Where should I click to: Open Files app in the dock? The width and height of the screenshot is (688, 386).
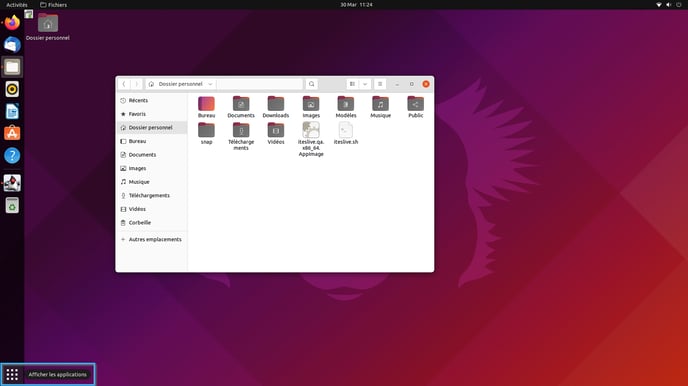point(12,67)
